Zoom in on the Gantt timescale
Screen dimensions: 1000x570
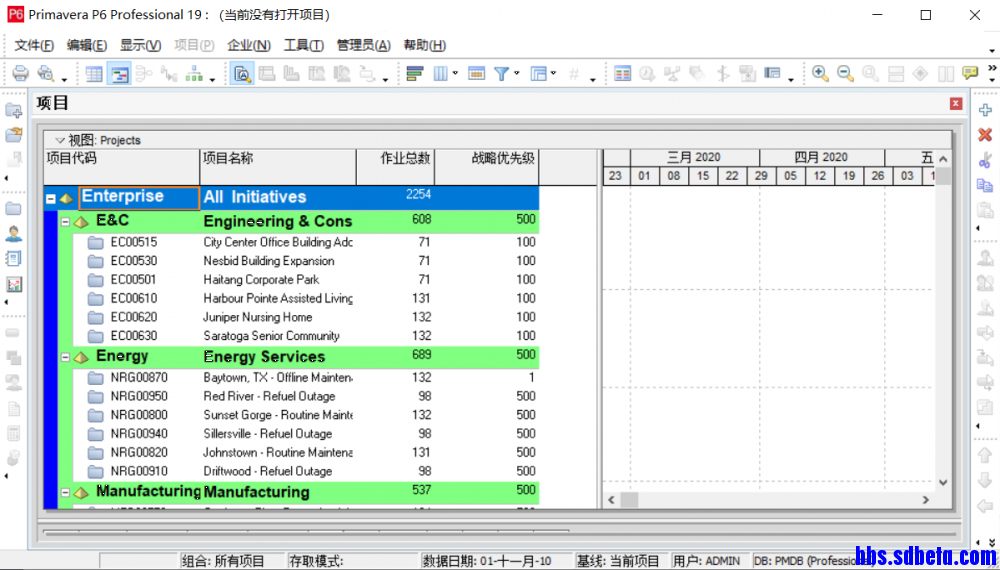click(x=820, y=74)
